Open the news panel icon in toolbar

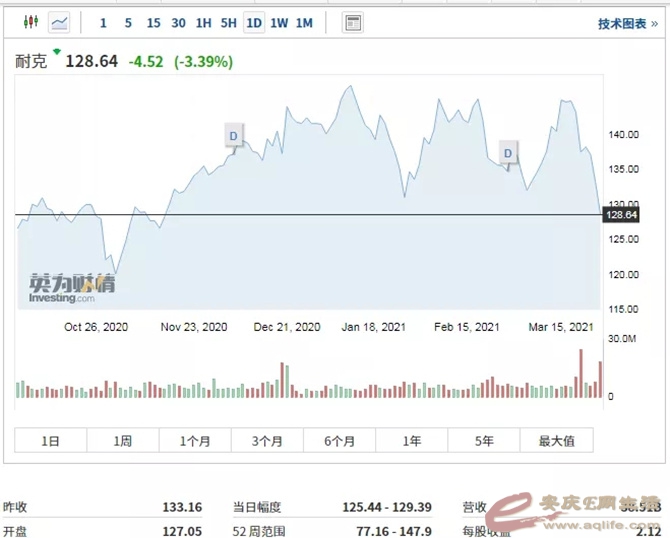(352, 22)
